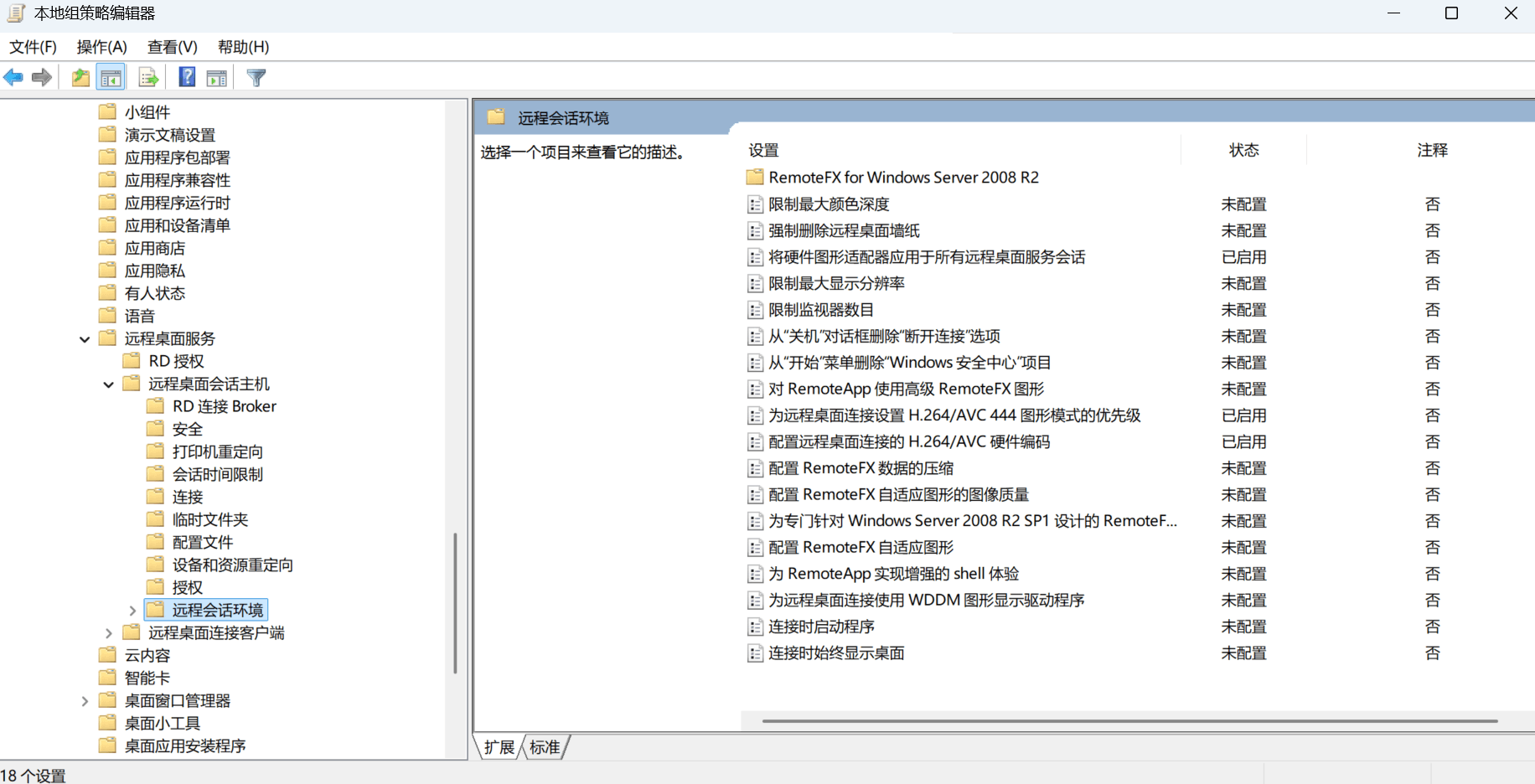Toggle the show/hide console tree icon
The height and width of the screenshot is (784, 1535).
(x=111, y=78)
